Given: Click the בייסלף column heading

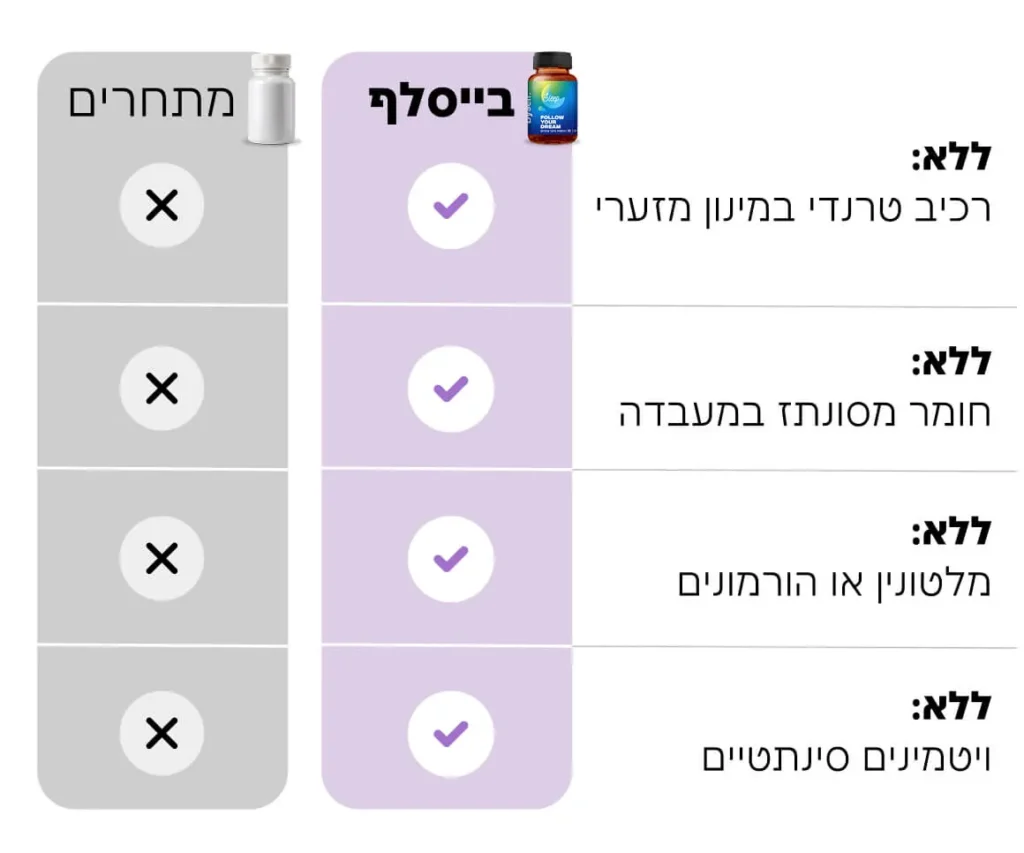Looking at the screenshot, I should coord(443,101).
